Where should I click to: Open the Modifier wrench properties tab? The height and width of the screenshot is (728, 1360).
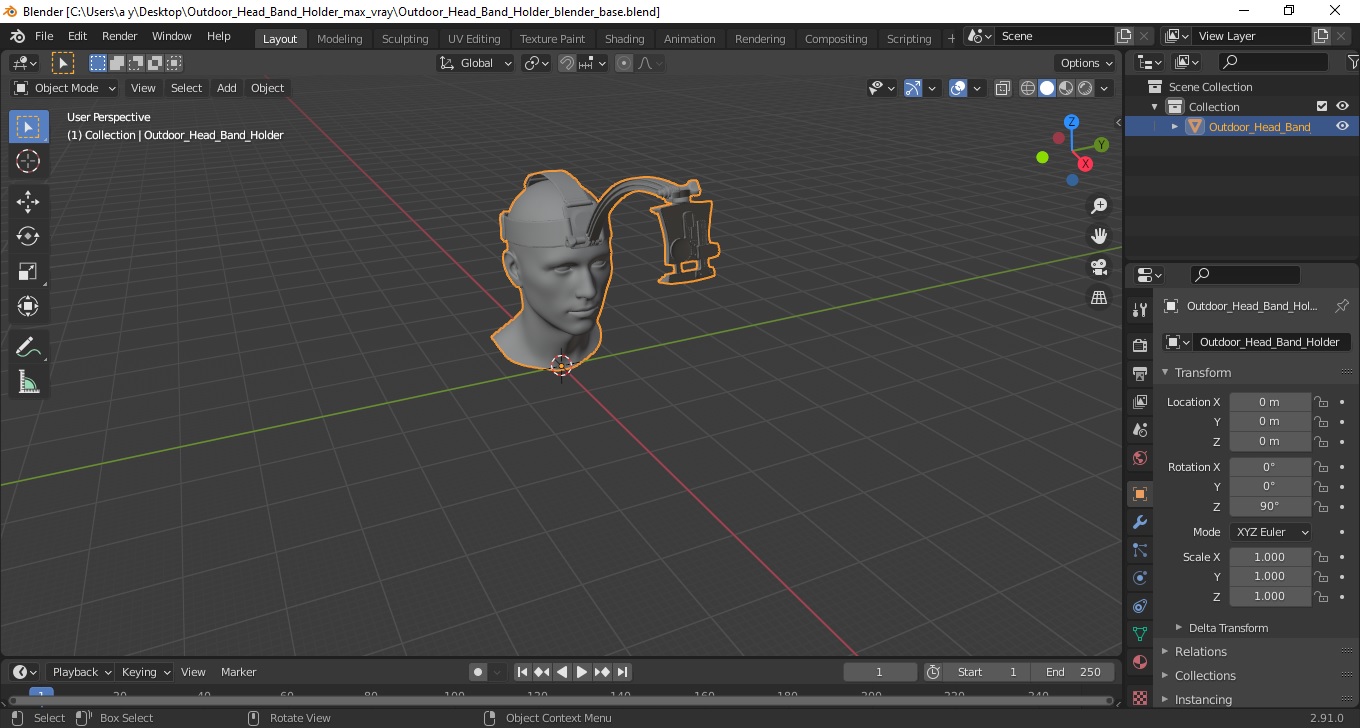(1139, 522)
